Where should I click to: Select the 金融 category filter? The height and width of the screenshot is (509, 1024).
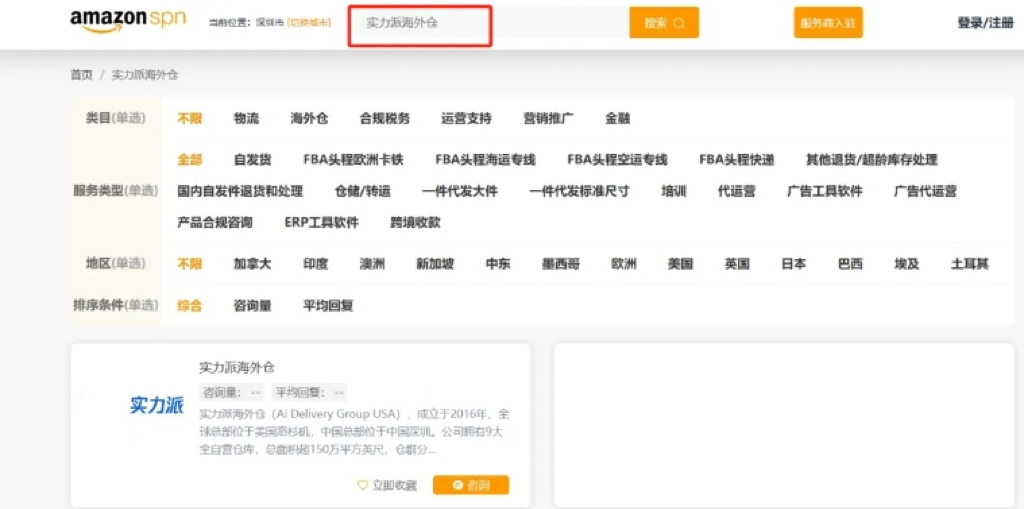(618, 118)
